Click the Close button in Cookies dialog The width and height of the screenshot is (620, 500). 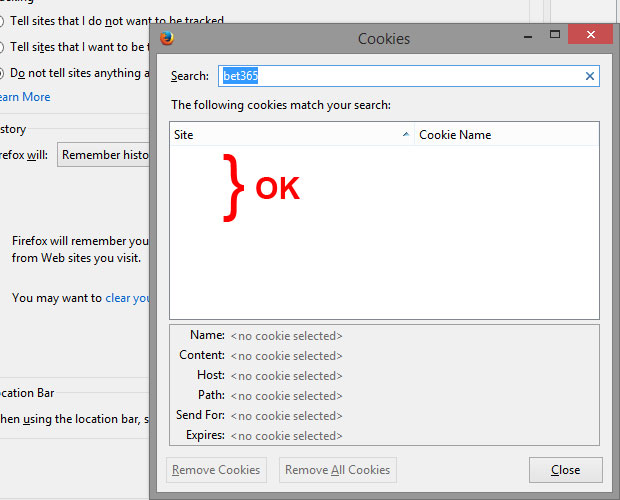[565, 470]
